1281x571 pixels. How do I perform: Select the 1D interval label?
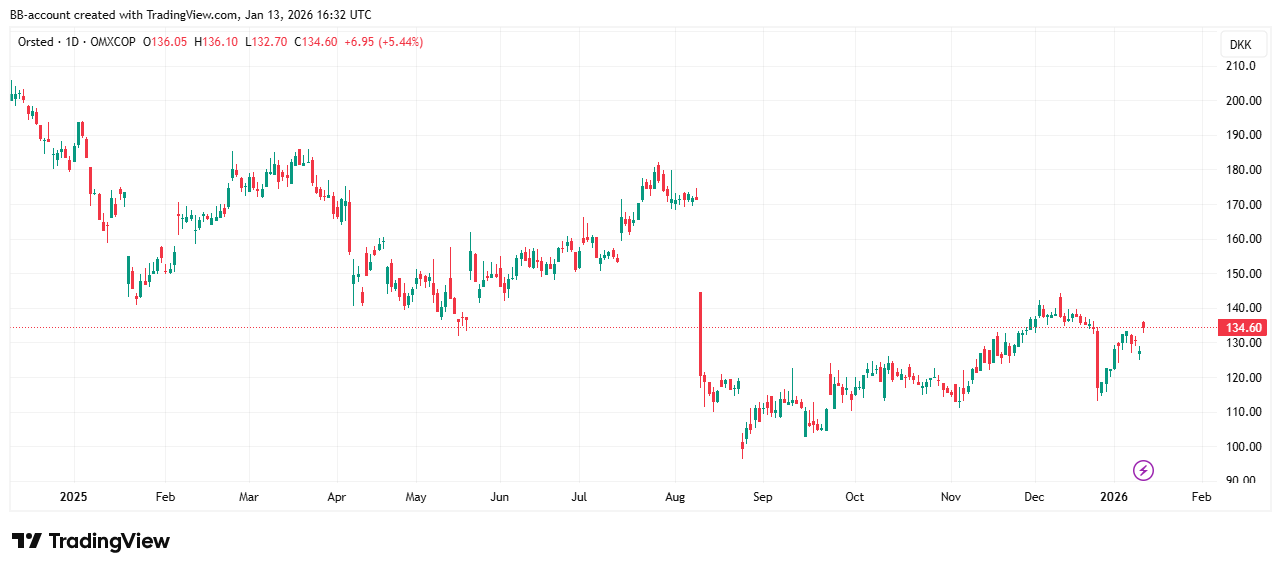click(x=73, y=42)
